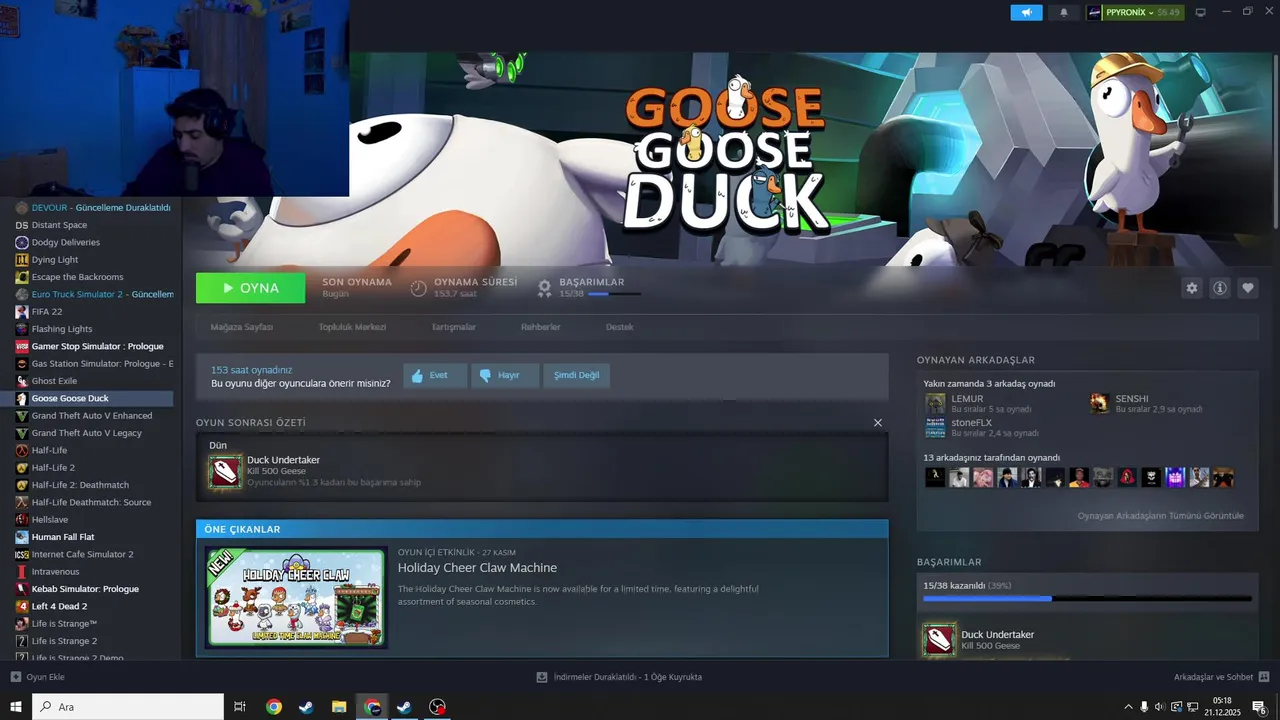This screenshot has width=1280, height=720.
Task: Click the Goose Goose Duck library icon
Action: tap(22, 398)
